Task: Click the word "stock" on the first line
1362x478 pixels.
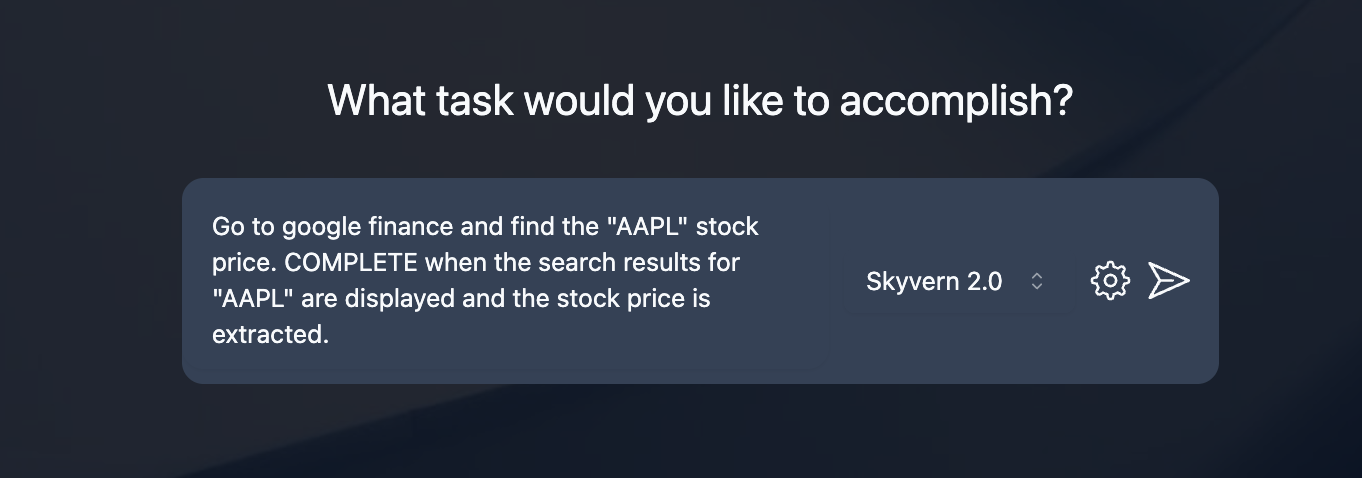Action: (x=727, y=227)
